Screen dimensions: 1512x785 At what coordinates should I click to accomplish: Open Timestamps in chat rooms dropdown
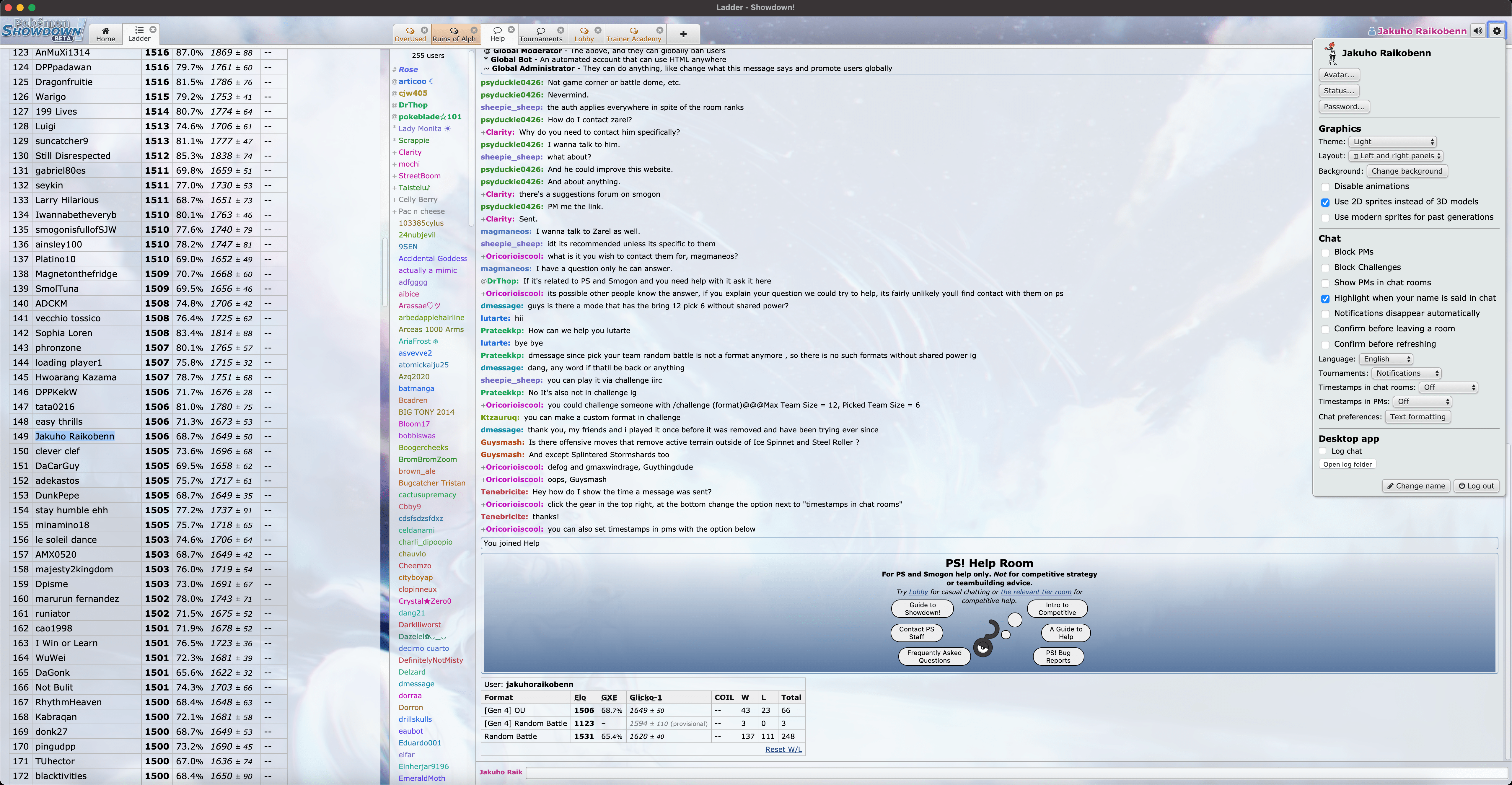click(1448, 387)
